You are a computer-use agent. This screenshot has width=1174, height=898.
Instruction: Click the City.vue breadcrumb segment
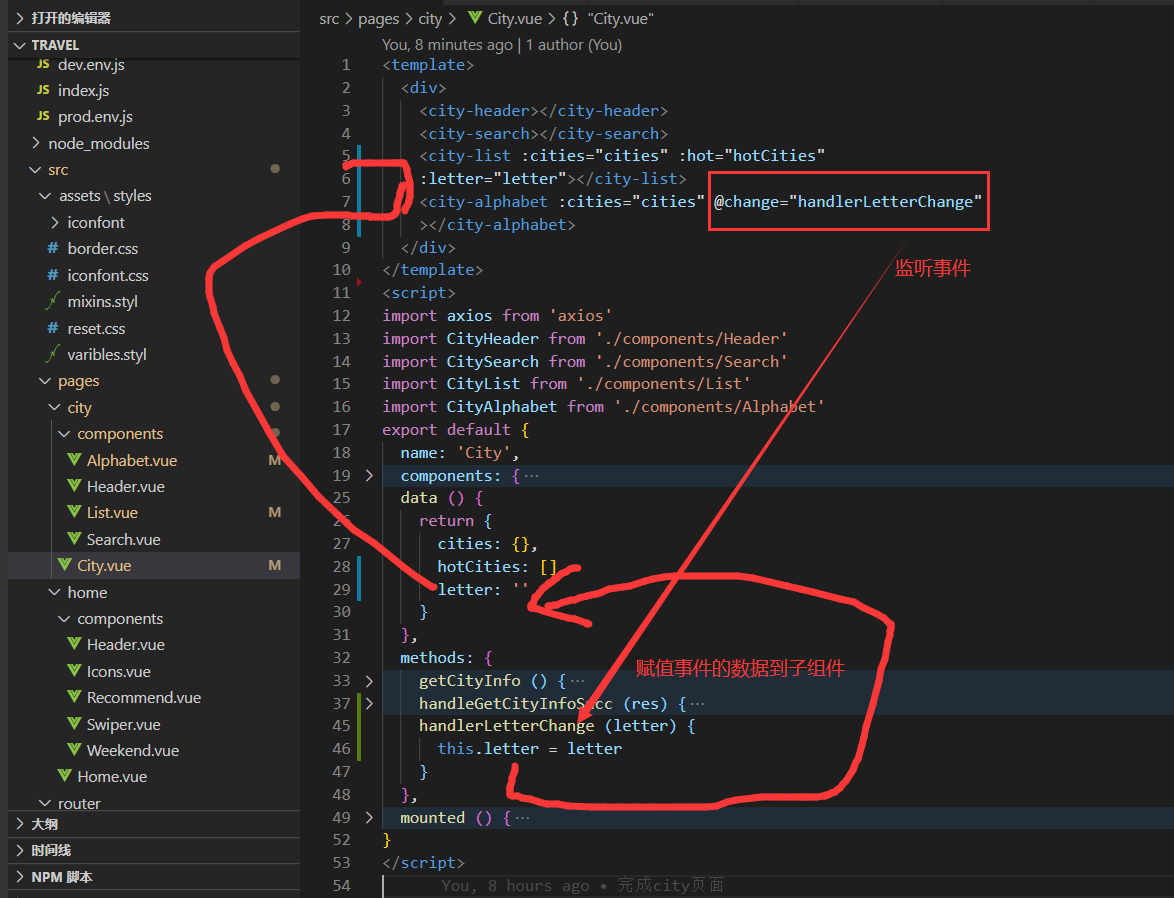tap(514, 19)
